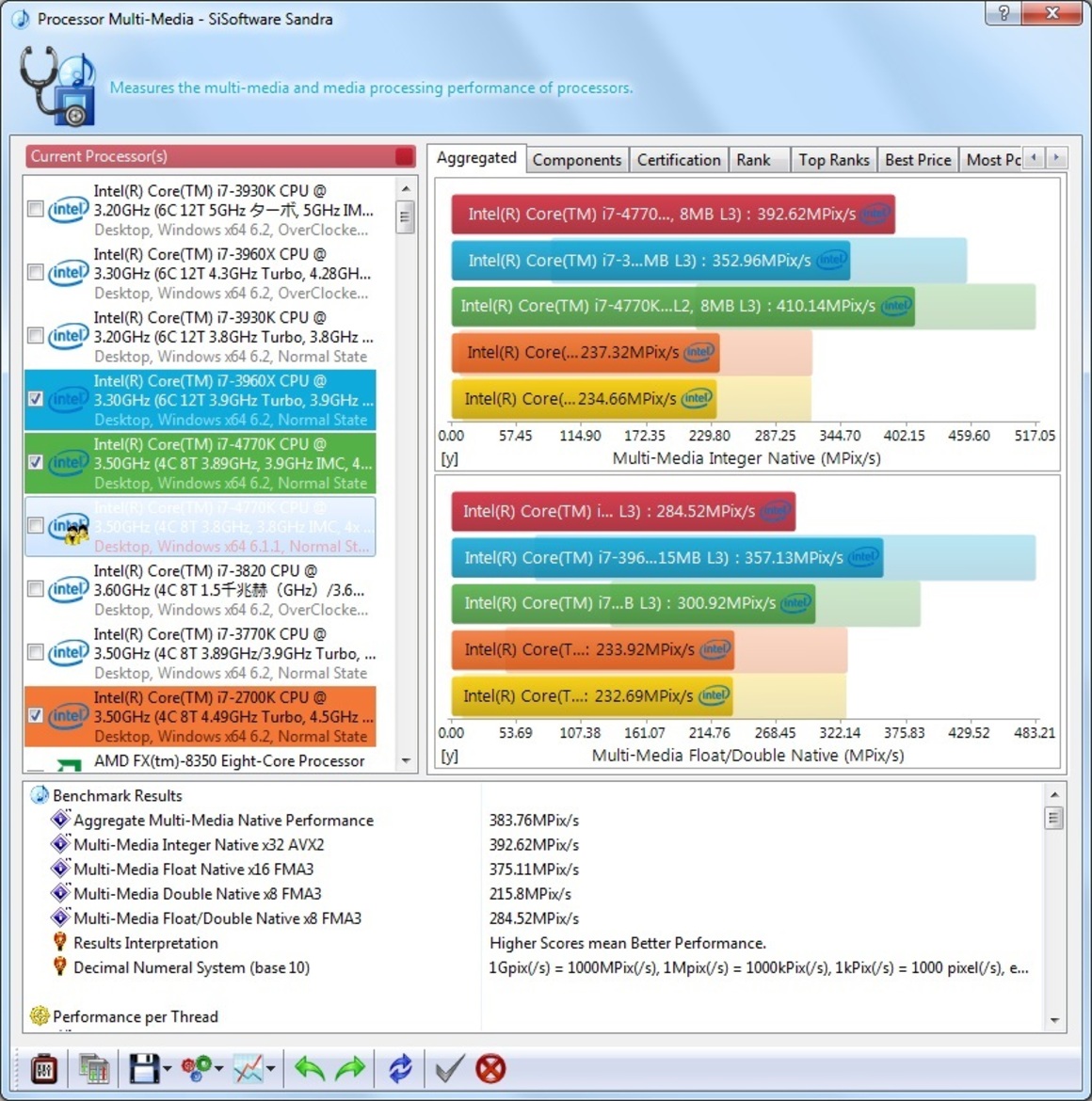This screenshot has height=1101, width=1092.
Task: Switch to the Components tab
Action: [576, 160]
